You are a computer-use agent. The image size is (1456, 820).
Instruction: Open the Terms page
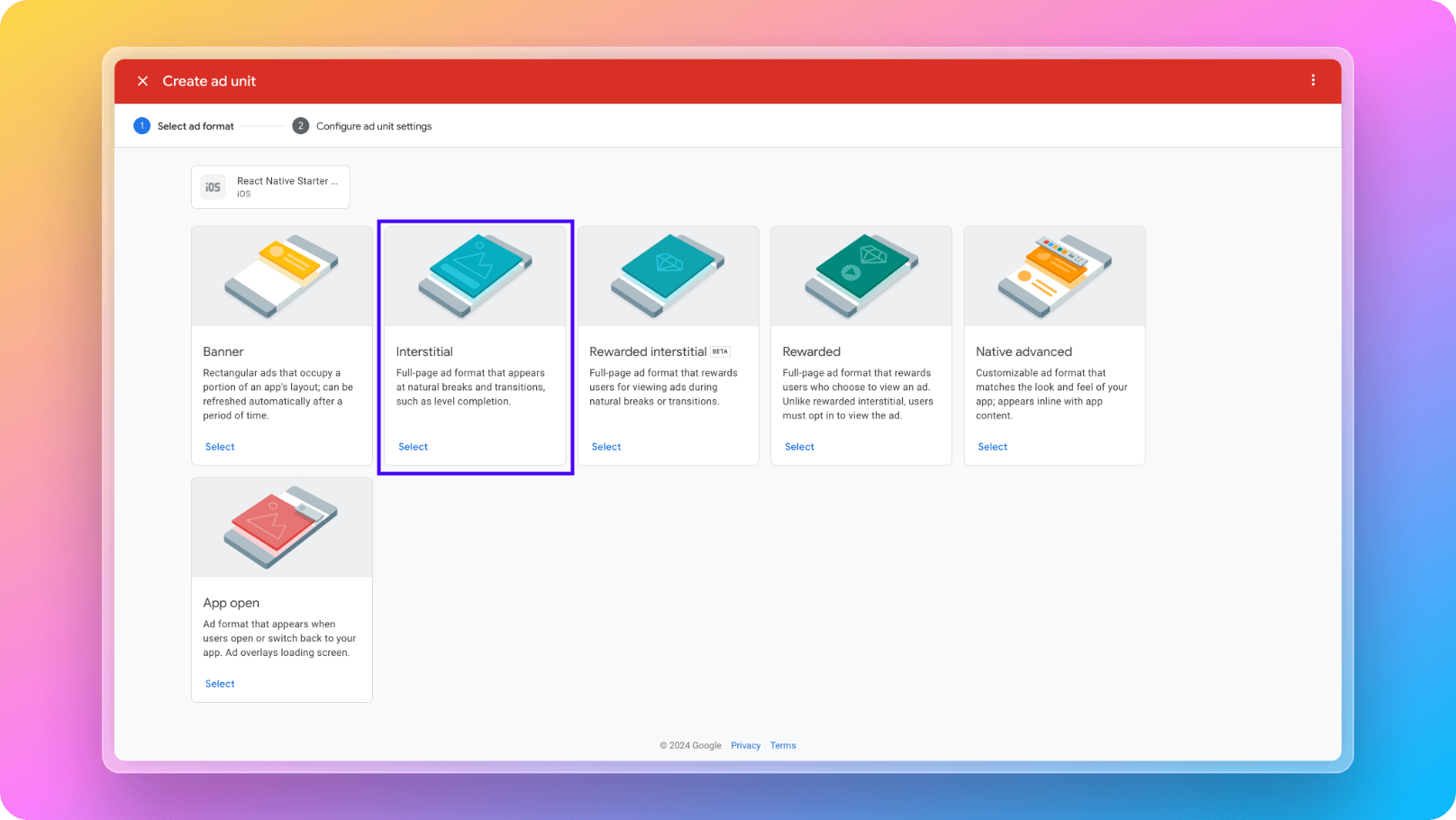pos(782,745)
